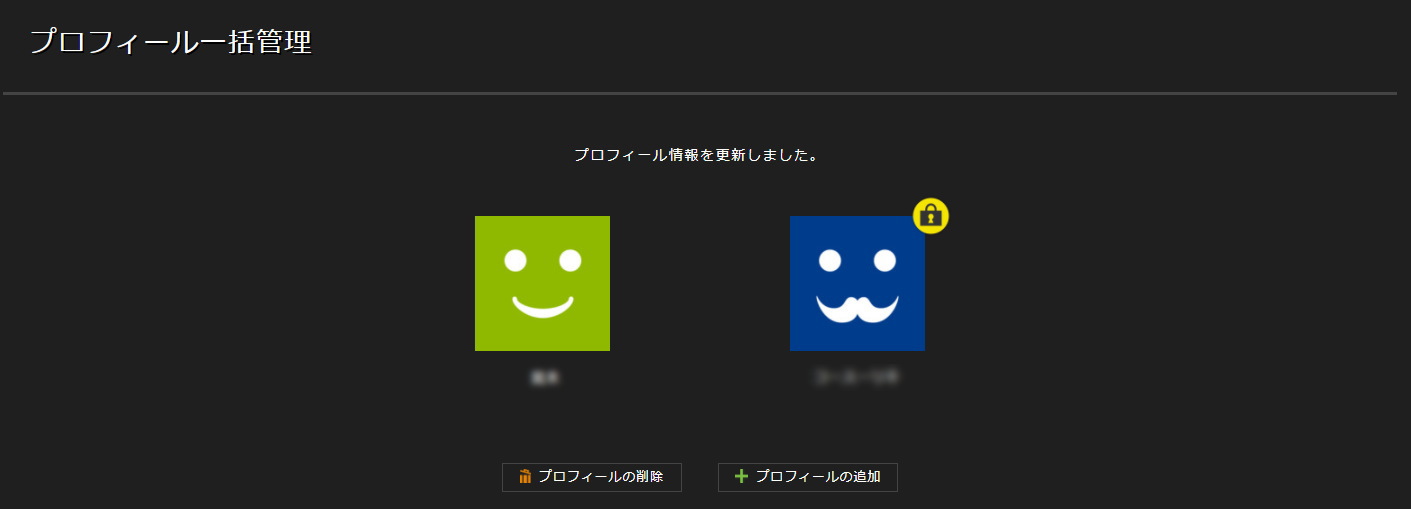Click the right eye of green smiley
The width and height of the screenshot is (1411, 509).
(570, 261)
